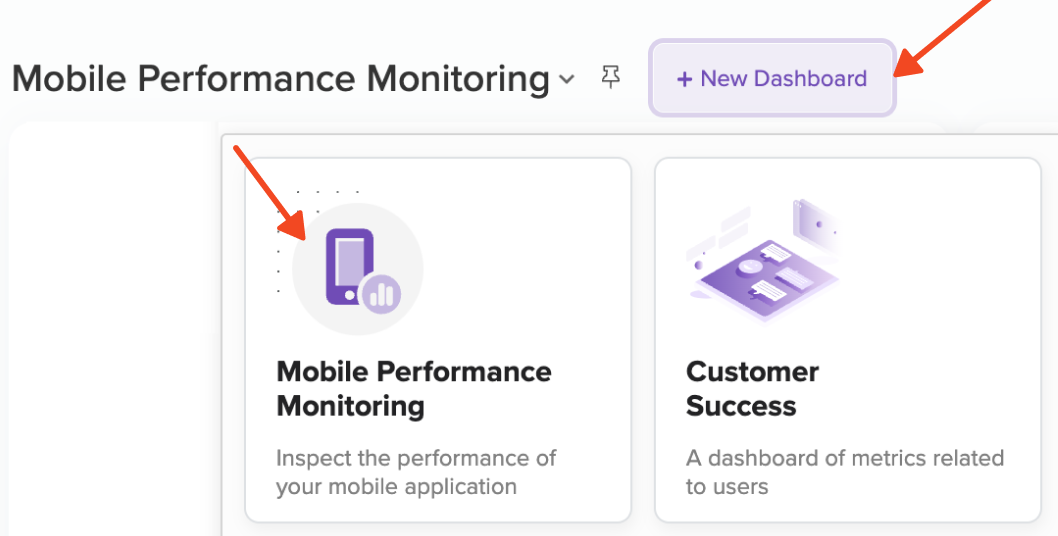Click the 'A dashboard of metrics' description

[x=845, y=472]
